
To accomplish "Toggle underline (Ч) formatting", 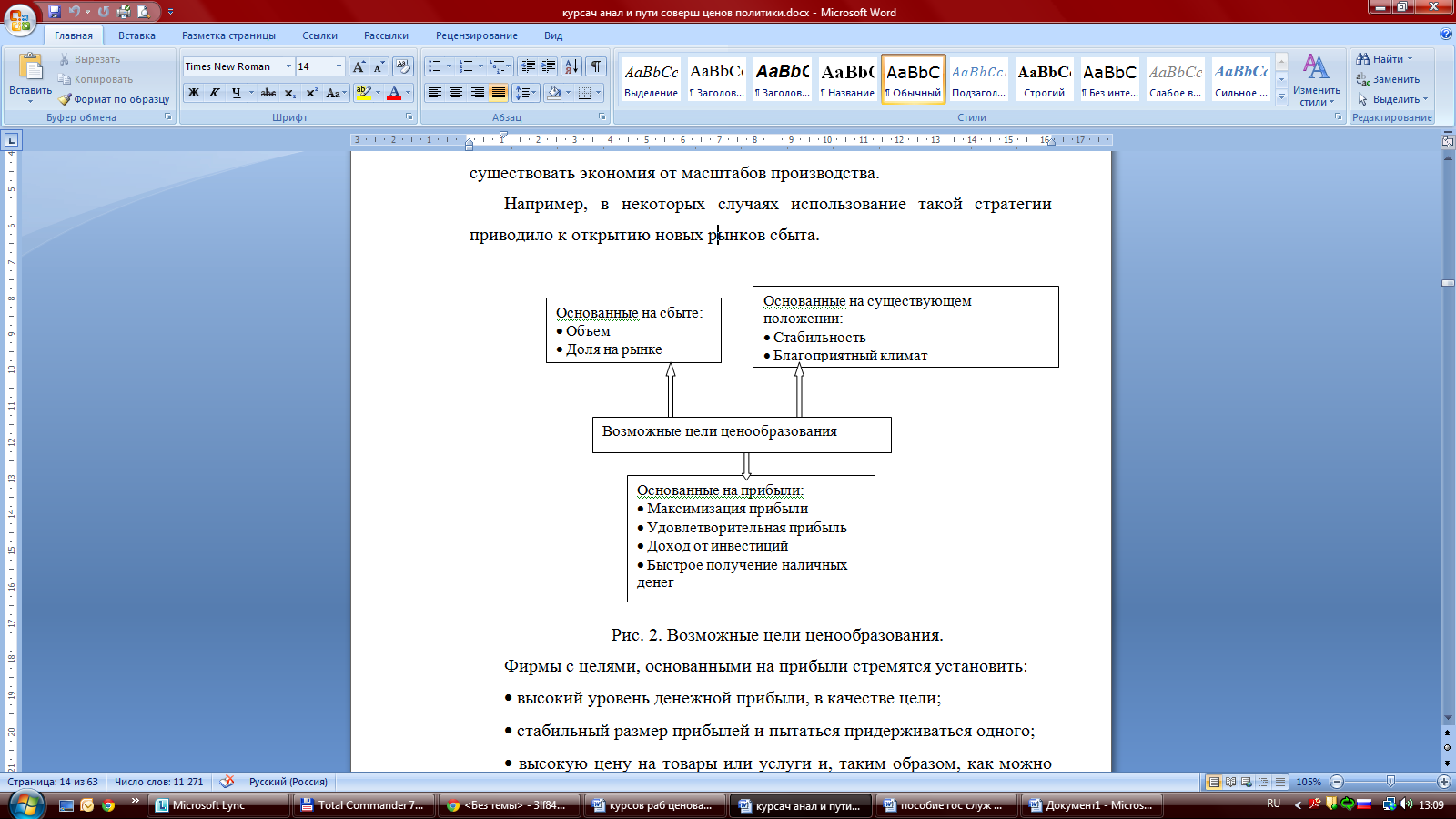I will [x=236, y=93].
